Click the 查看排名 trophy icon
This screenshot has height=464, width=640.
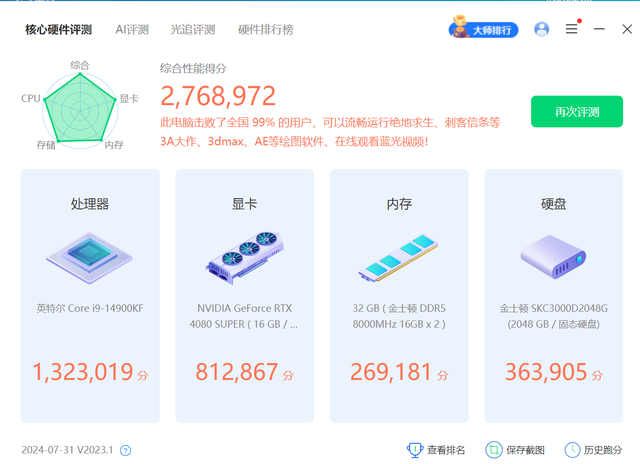tap(415, 450)
